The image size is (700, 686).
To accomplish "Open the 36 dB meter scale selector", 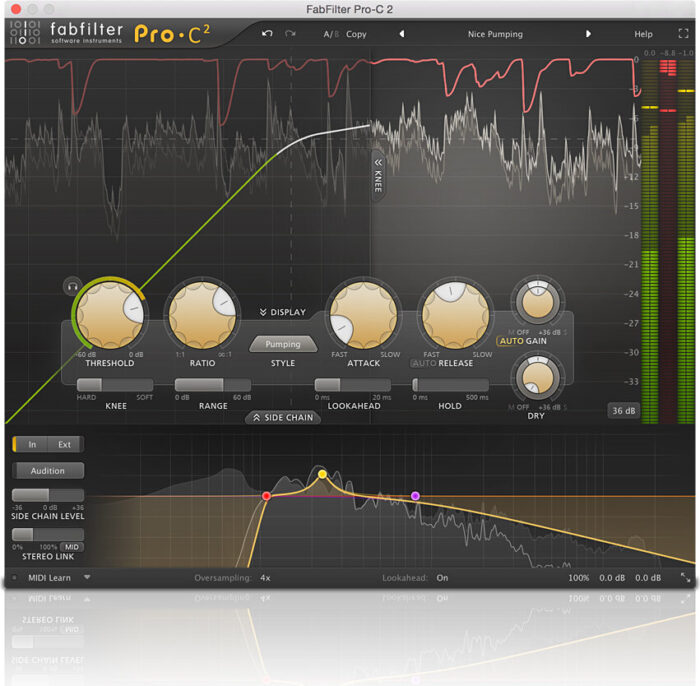I will (x=623, y=411).
